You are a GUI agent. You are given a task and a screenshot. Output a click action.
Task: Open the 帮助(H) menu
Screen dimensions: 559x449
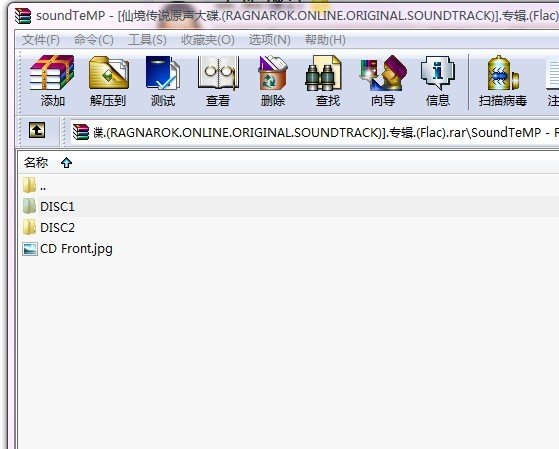pos(325,40)
